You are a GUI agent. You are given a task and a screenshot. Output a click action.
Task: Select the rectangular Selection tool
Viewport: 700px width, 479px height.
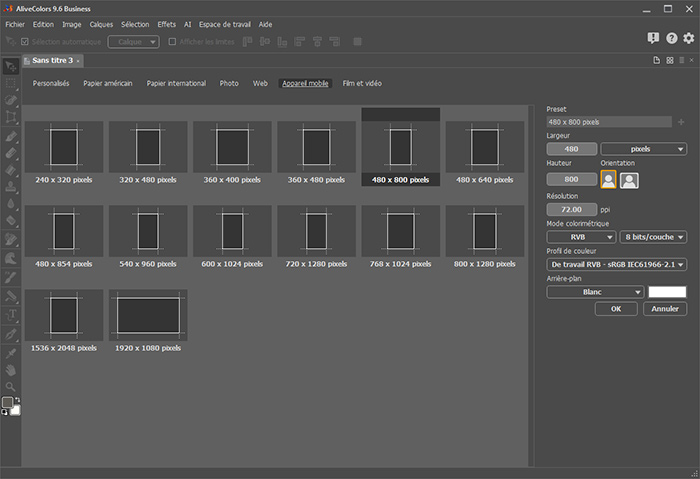coord(10,83)
